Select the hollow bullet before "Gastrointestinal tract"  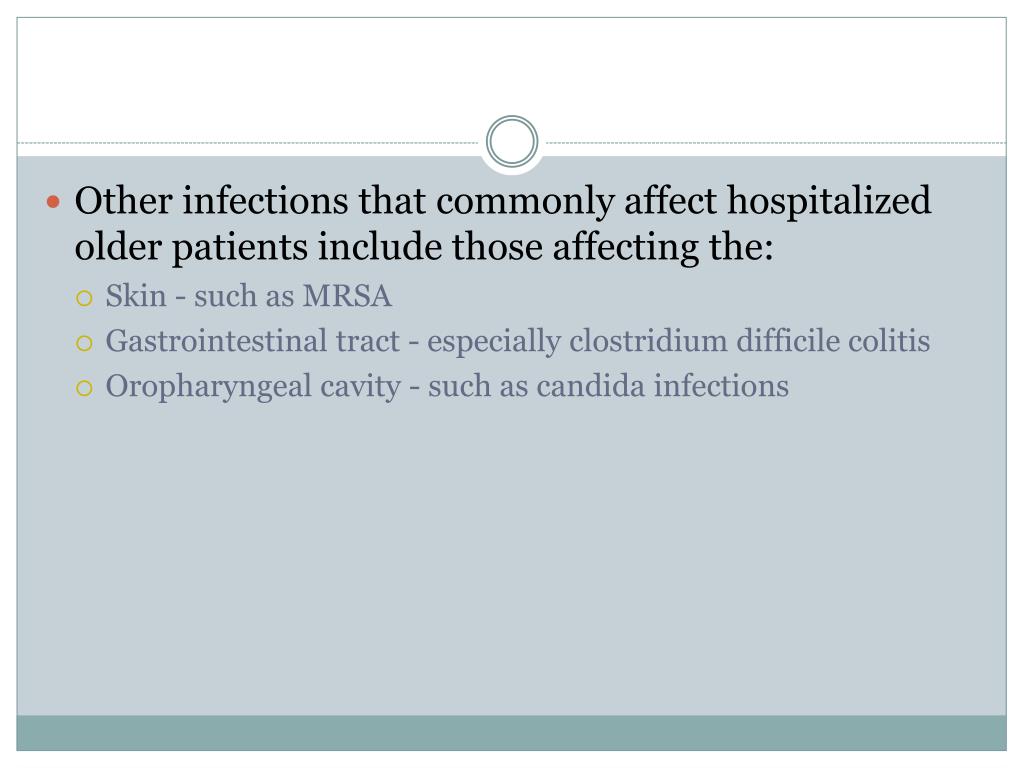pos(84,344)
